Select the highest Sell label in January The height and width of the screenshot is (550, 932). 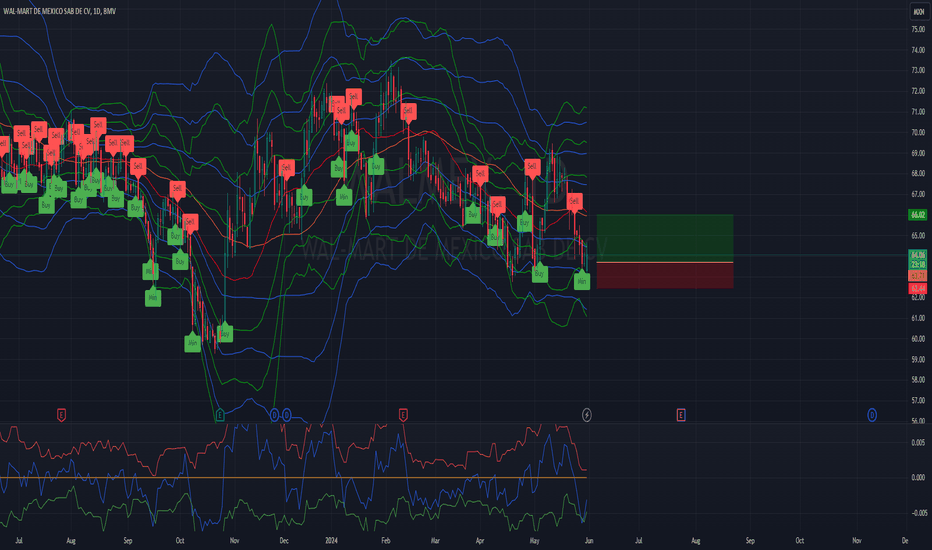click(x=354, y=98)
